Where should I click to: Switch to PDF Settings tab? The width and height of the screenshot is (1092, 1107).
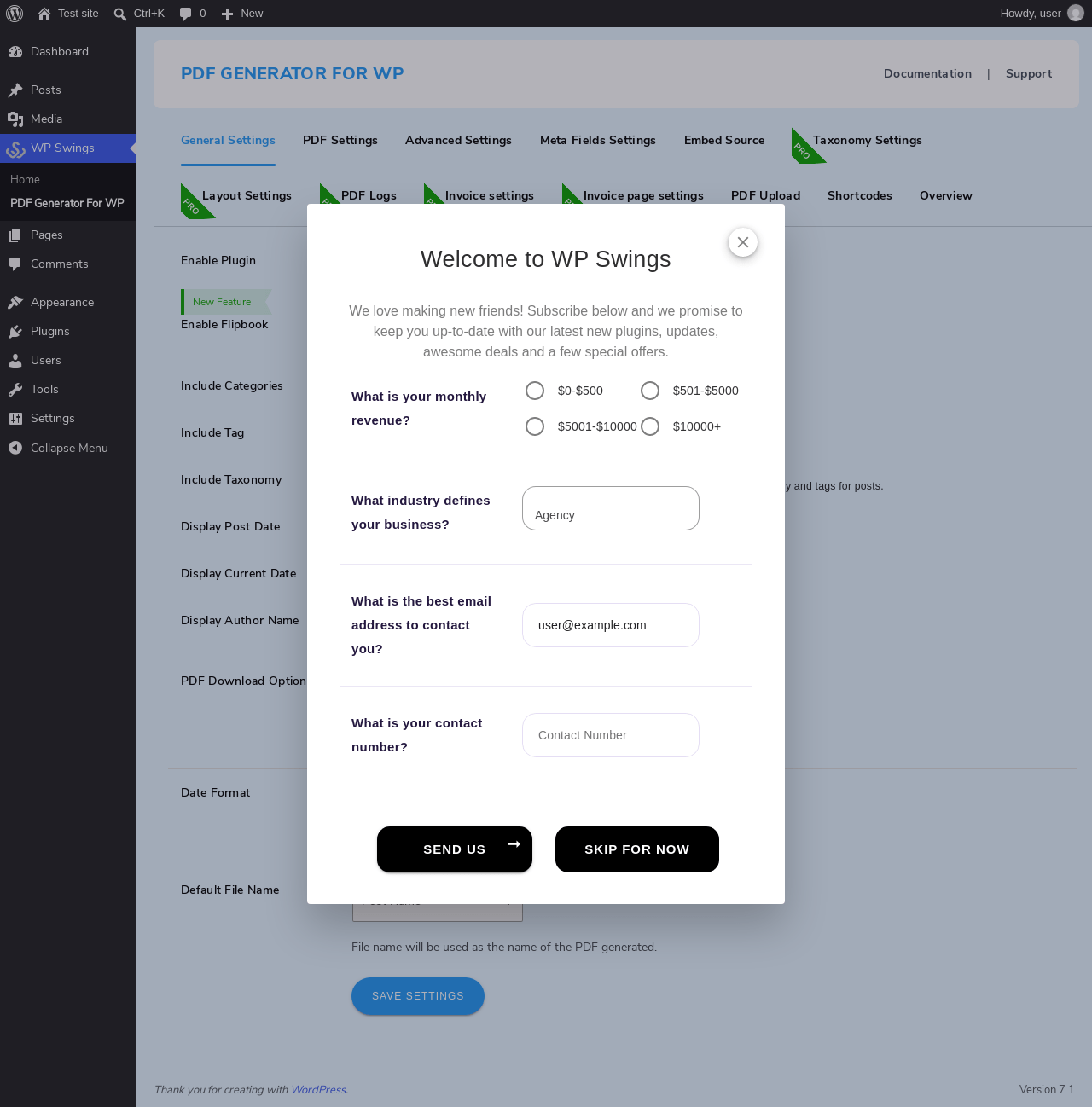click(x=340, y=141)
